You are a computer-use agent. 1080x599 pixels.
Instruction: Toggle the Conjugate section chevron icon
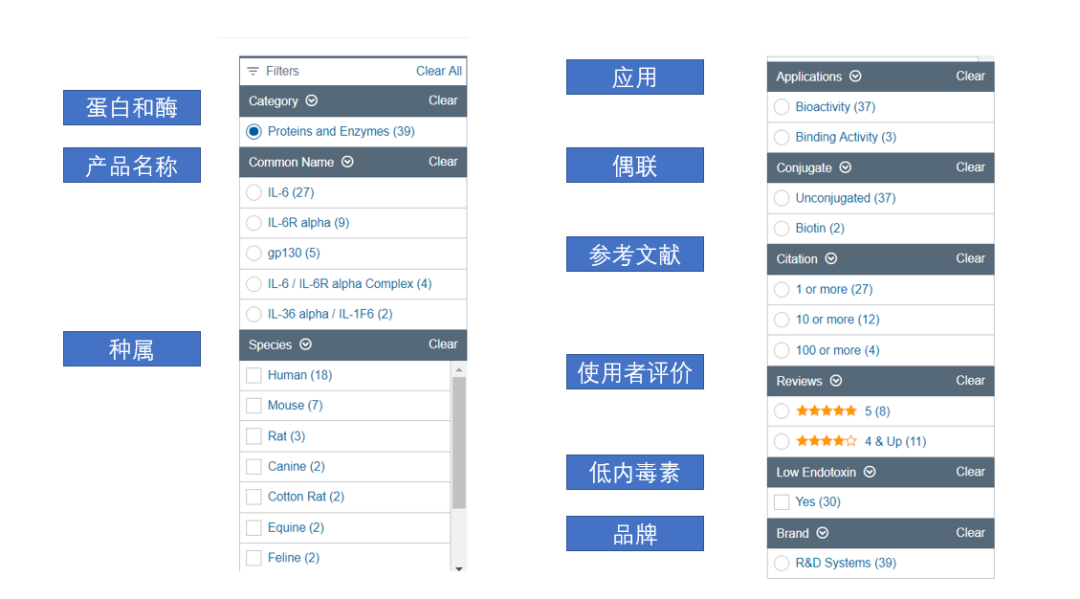point(845,168)
